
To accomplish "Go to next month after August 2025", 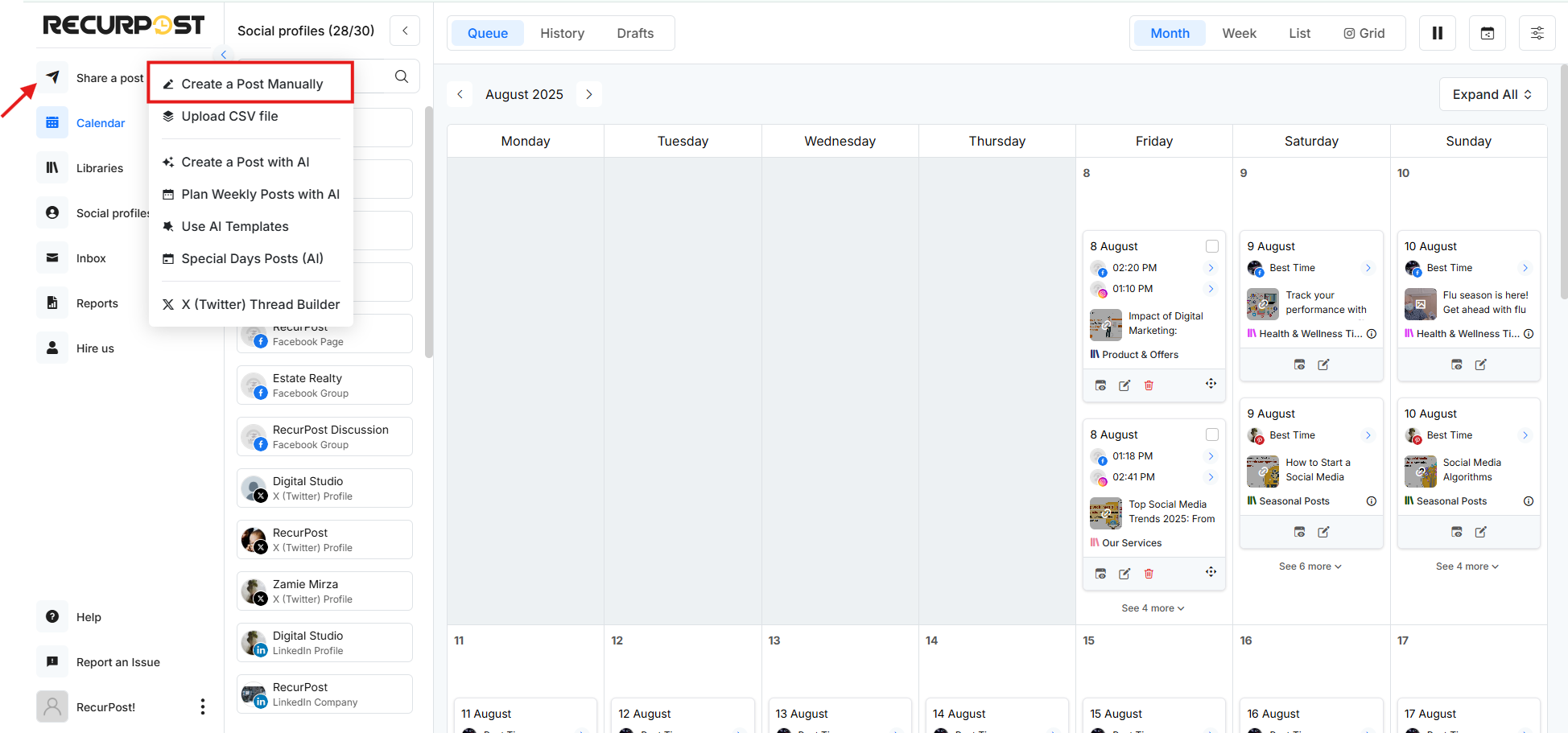I will (x=589, y=94).
